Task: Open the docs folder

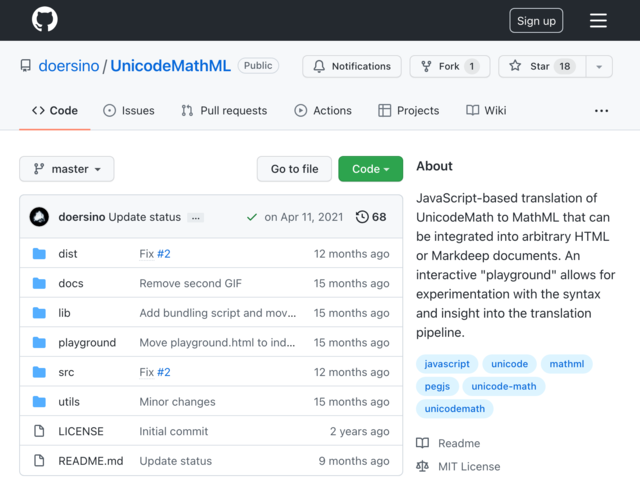Action: (71, 283)
